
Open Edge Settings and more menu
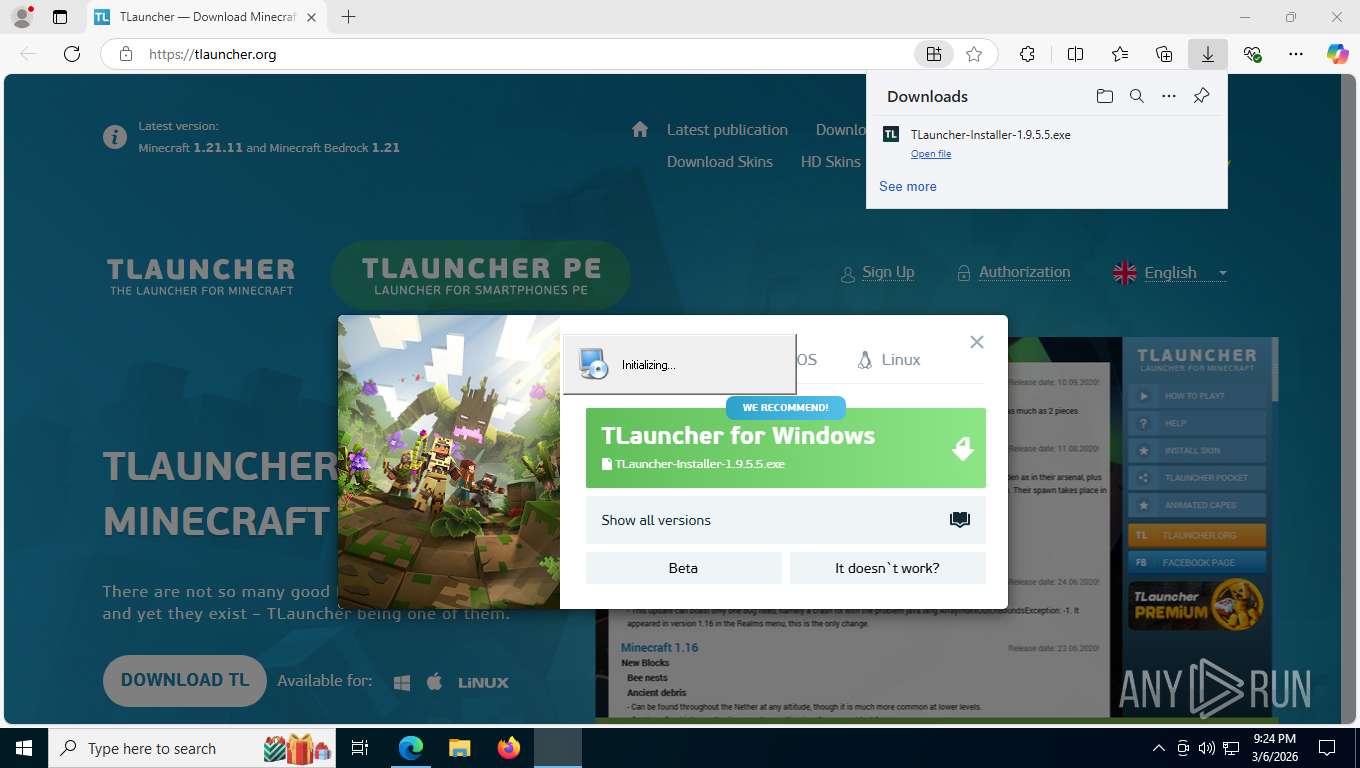[1296, 54]
